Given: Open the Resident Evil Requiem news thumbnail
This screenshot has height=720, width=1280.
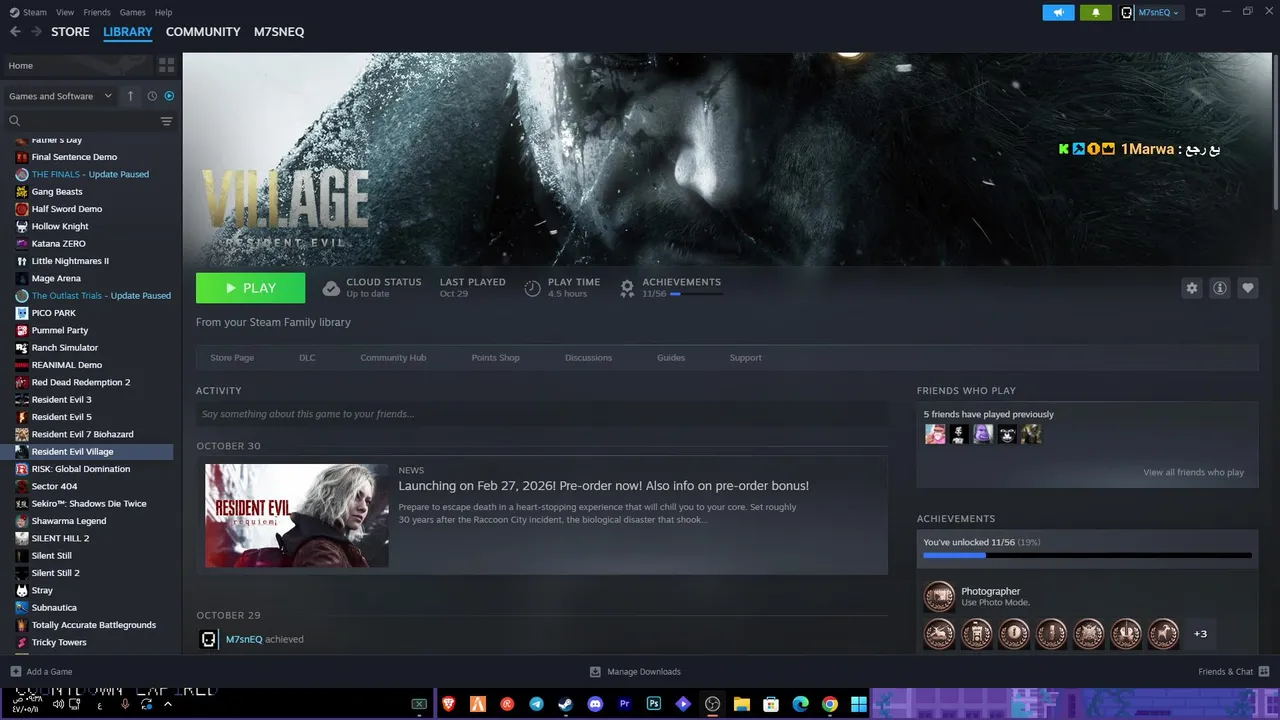Looking at the screenshot, I should (x=297, y=515).
